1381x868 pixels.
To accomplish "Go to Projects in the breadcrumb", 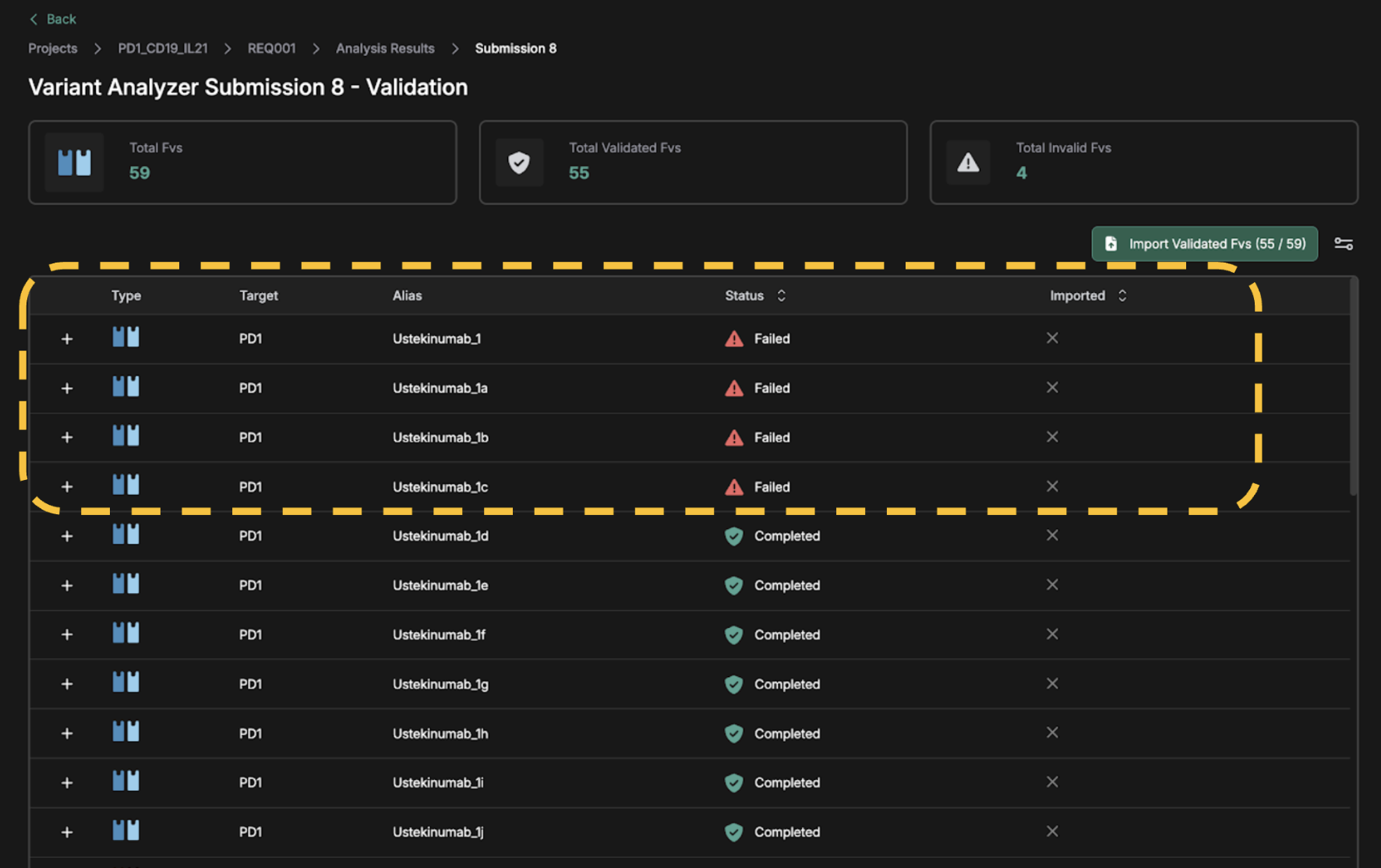I will coord(53,48).
